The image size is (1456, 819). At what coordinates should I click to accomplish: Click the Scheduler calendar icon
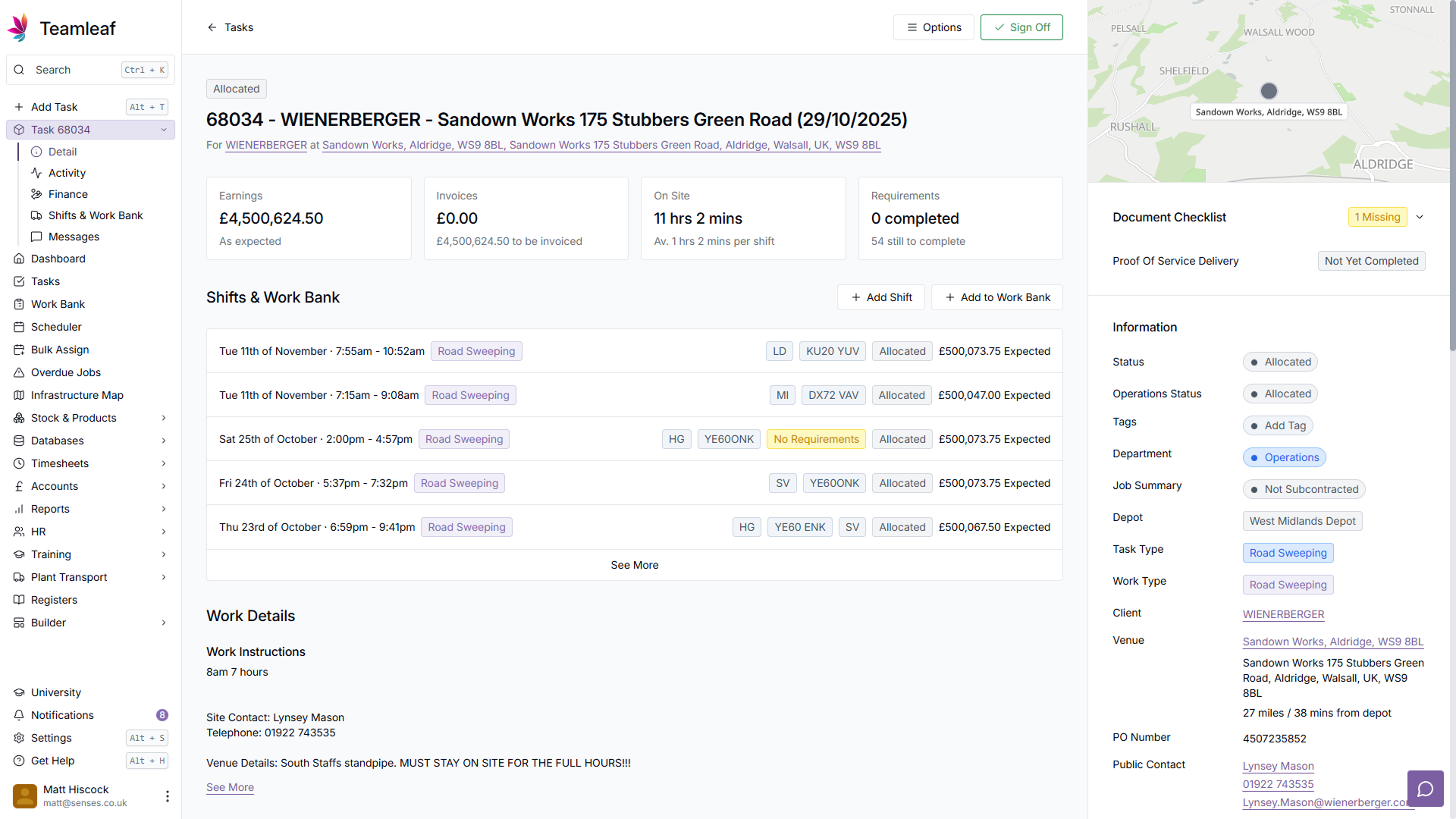pyautogui.click(x=20, y=327)
